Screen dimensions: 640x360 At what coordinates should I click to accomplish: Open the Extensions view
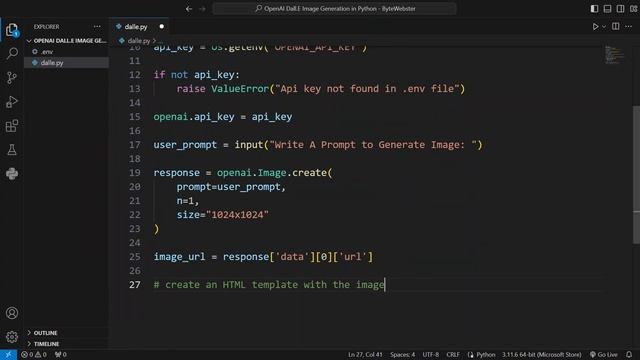click(x=12, y=126)
